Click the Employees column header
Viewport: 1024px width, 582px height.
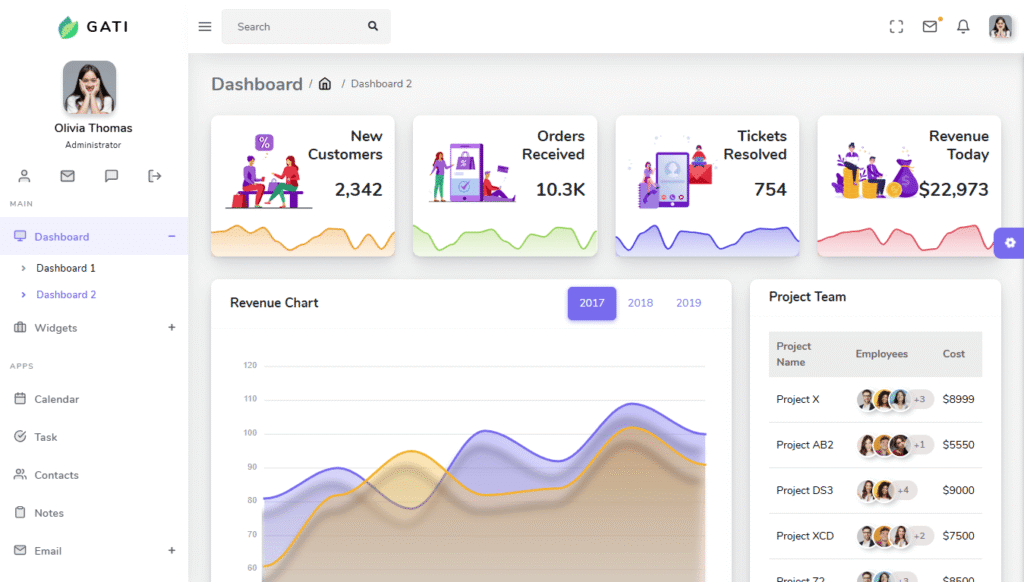pos(882,354)
